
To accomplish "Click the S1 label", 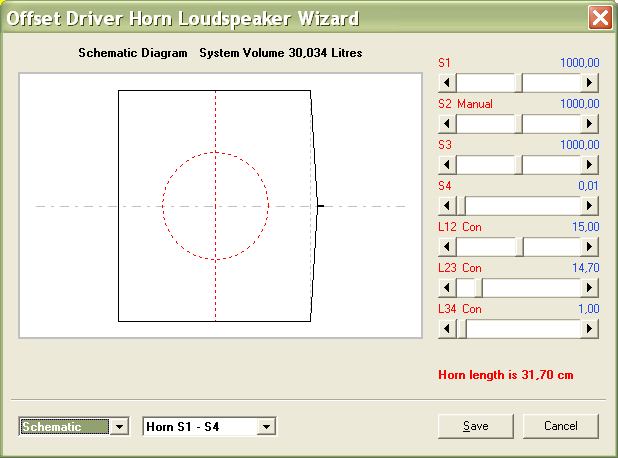I will (x=444, y=63).
